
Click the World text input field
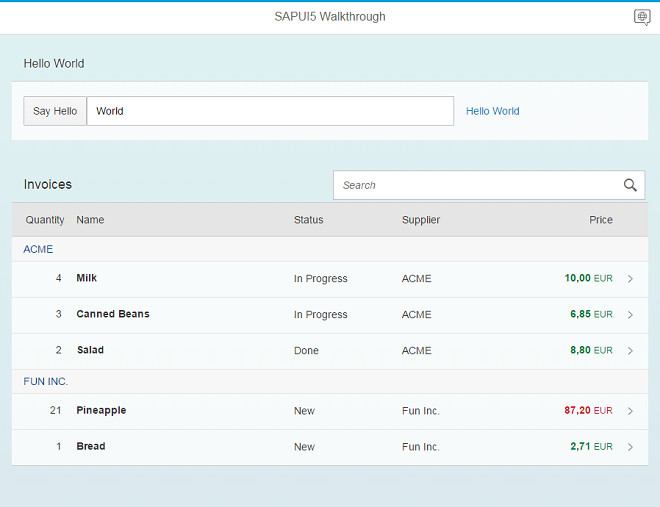tap(270, 111)
